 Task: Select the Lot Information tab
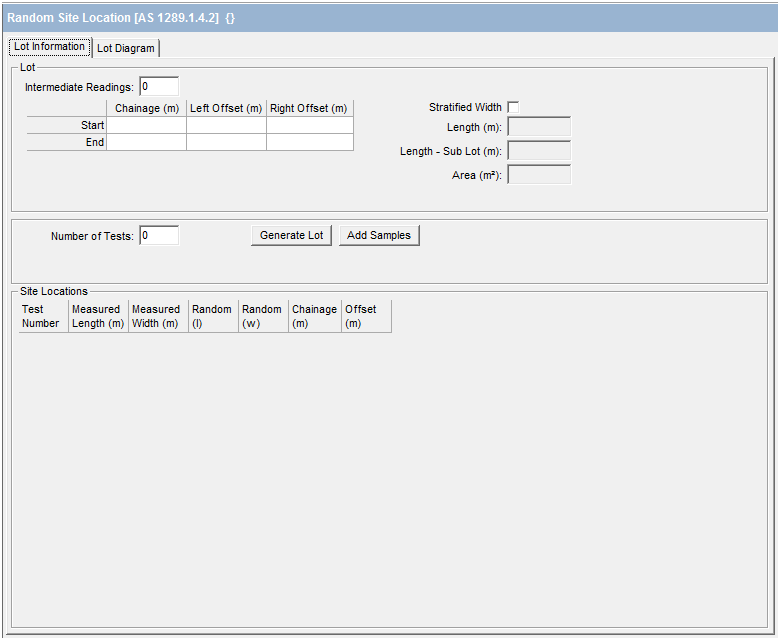coord(50,47)
